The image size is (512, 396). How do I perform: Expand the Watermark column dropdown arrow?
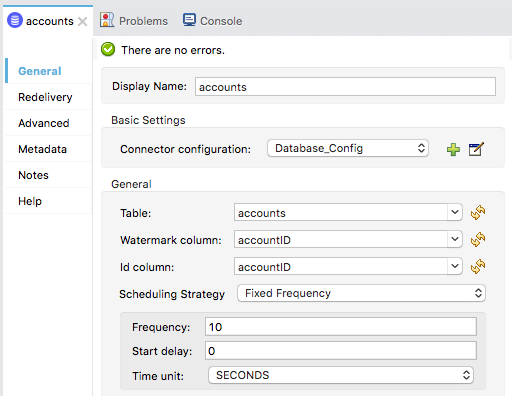[455, 239]
